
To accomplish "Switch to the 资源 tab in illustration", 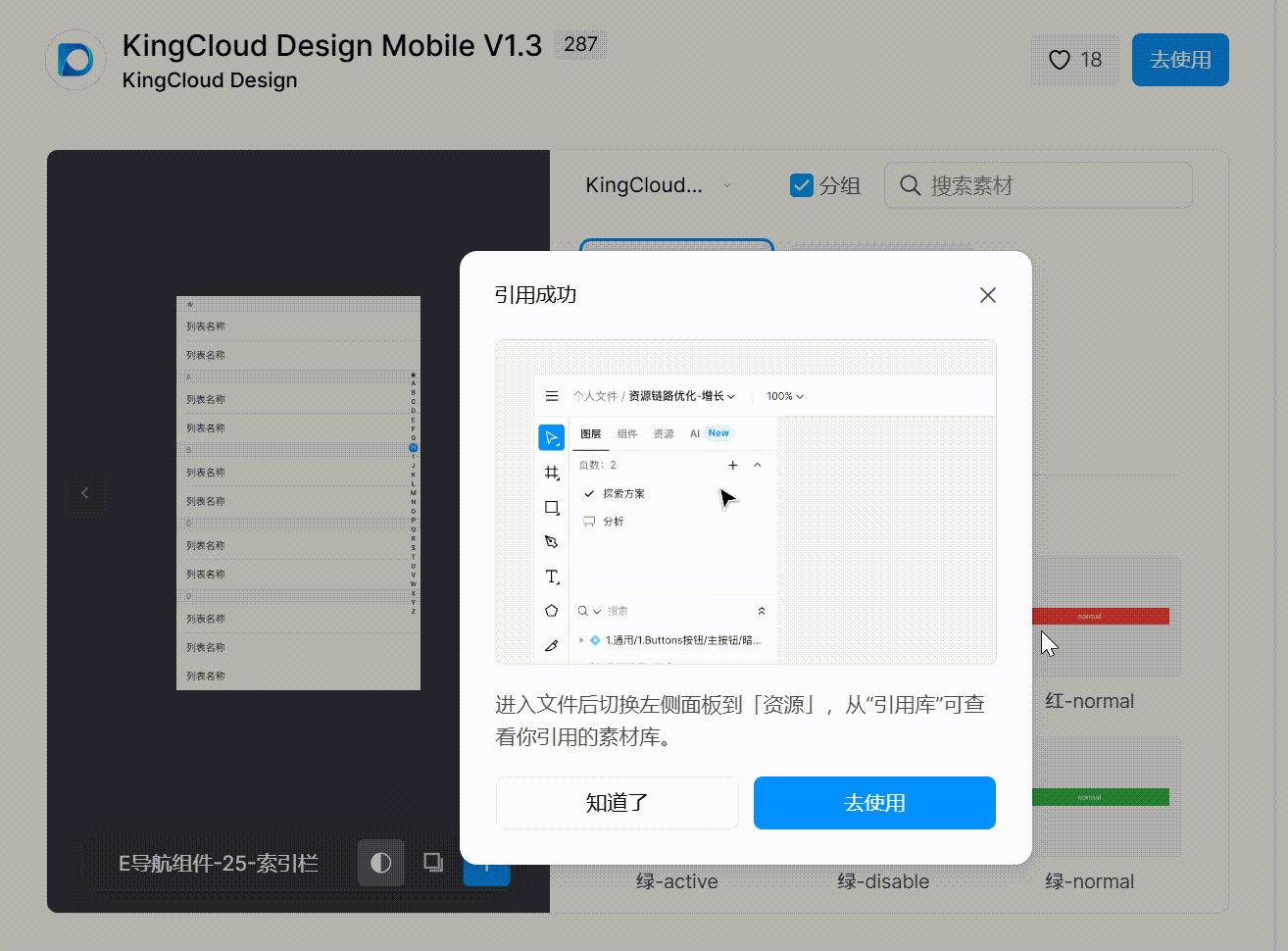I will (x=664, y=433).
